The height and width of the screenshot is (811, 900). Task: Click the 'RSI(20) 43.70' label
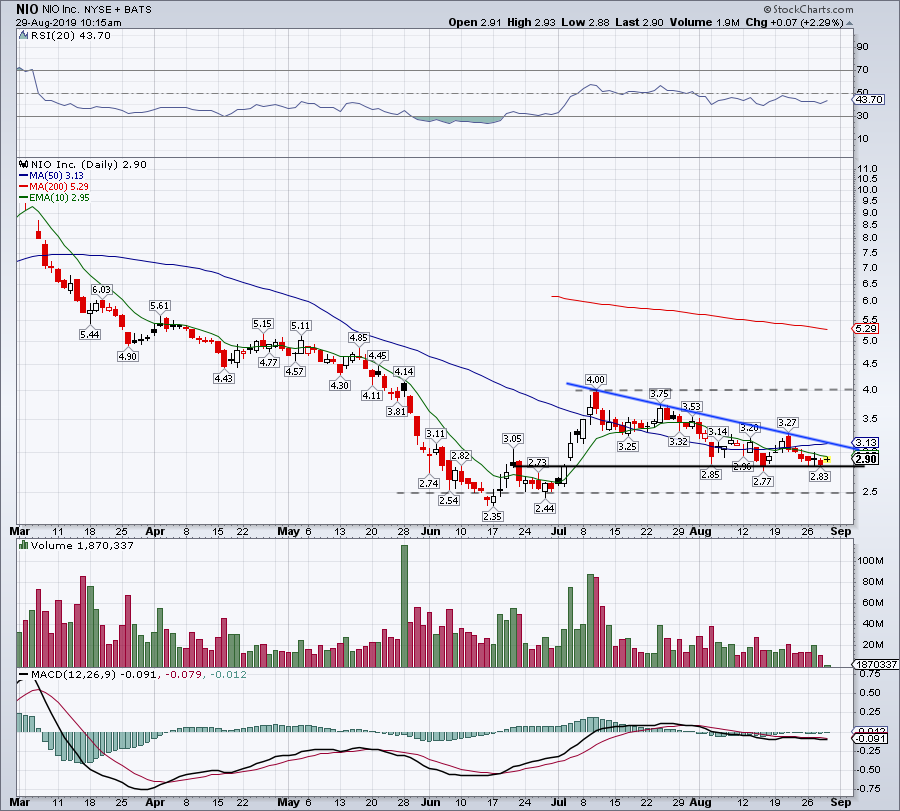click(70, 36)
